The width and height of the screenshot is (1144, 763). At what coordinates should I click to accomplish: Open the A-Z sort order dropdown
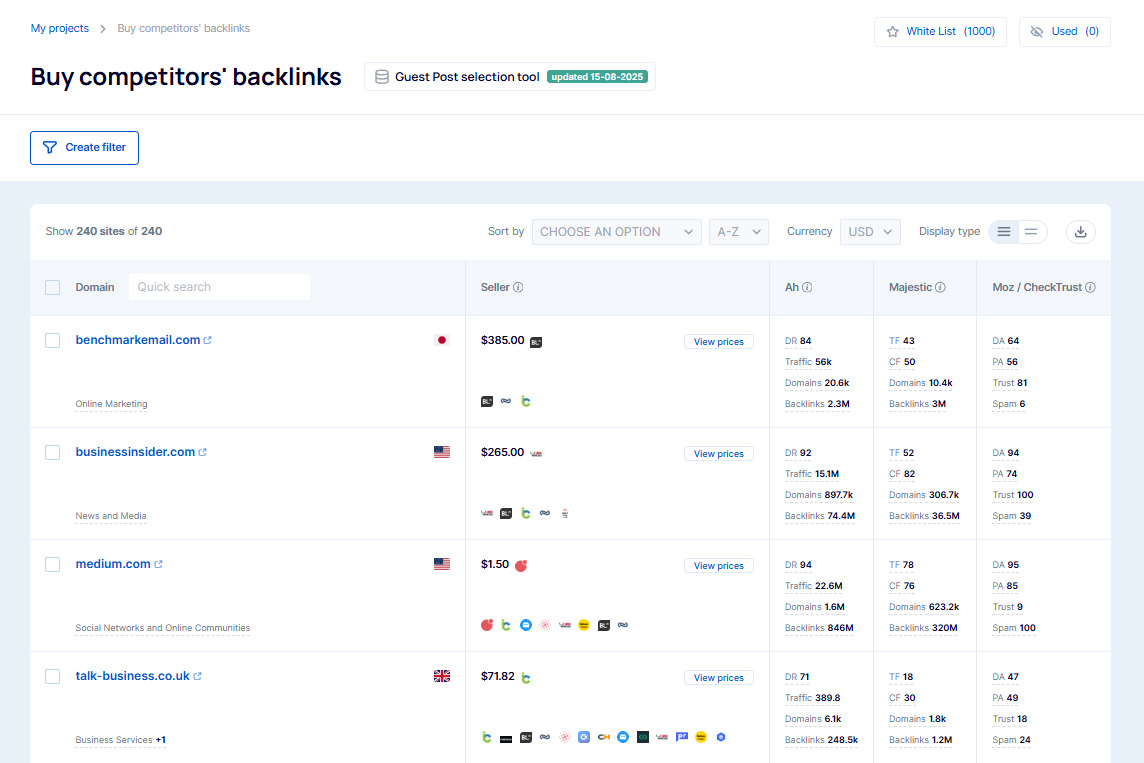point(738,232)
